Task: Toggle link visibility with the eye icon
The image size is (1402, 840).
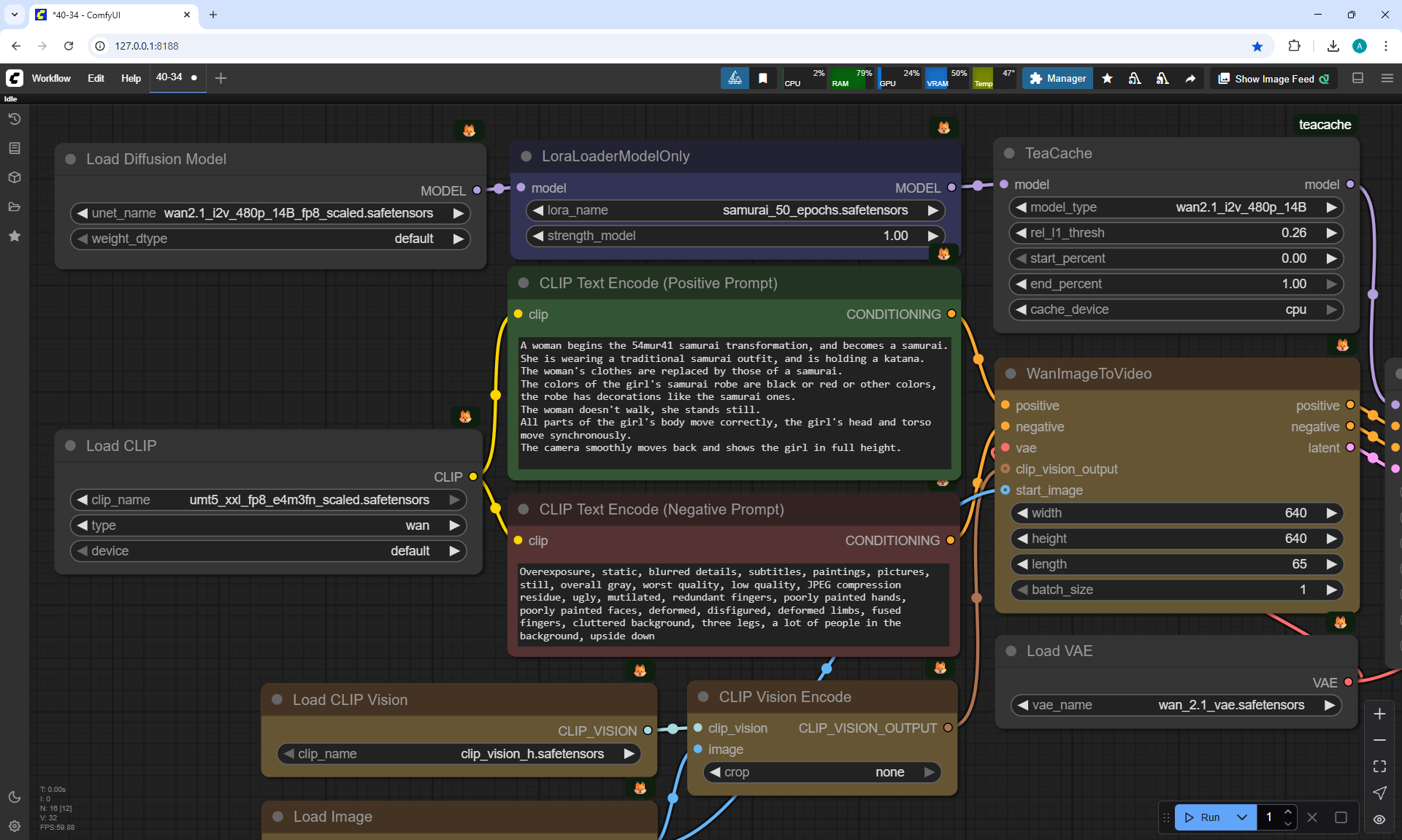Action: tap(1379, 819)
